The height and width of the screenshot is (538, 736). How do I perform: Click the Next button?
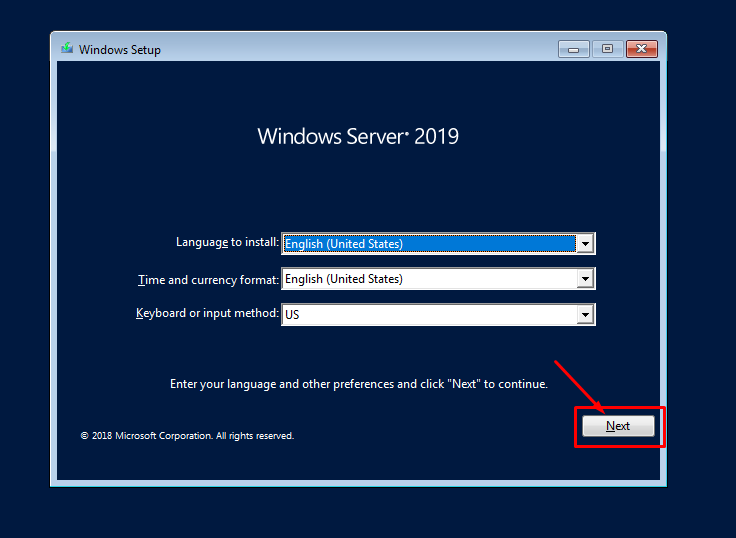tap(618, 426)
